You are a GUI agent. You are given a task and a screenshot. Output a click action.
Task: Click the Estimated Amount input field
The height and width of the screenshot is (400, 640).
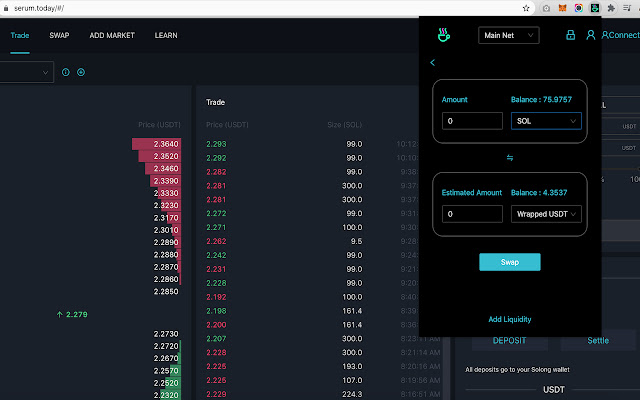pos(472,214)
